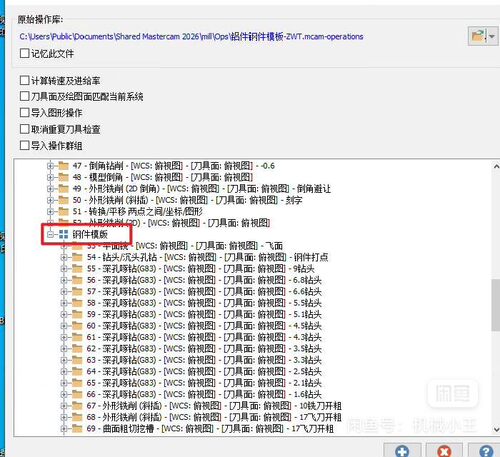Viewport: 500px width, 457px height.
Task: Select row 59 深孔啄钻 5.1钻头
Action: click(204, 314)
